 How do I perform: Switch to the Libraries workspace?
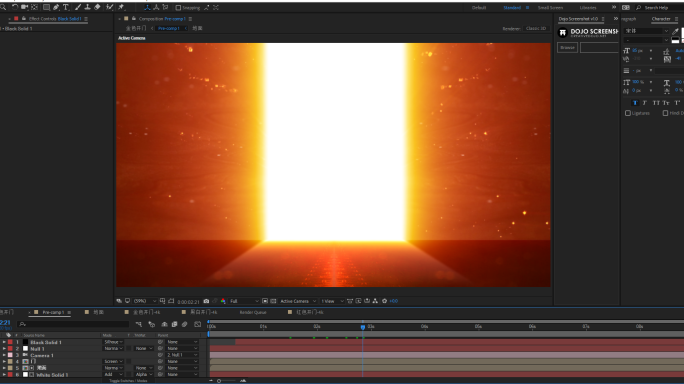[588, 8]
